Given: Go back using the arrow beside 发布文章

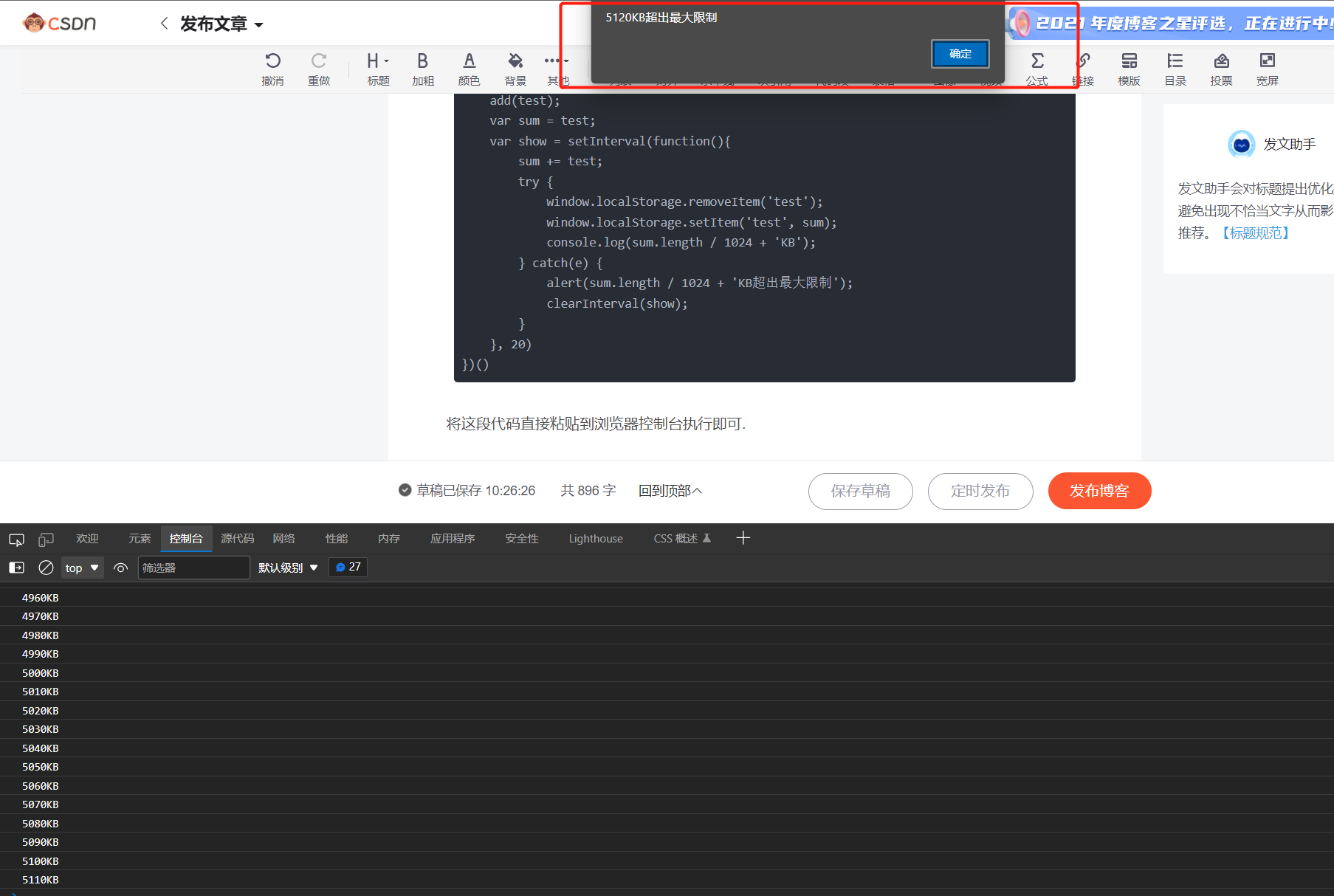Looking at the screenshot, I should tap(164, 24).
